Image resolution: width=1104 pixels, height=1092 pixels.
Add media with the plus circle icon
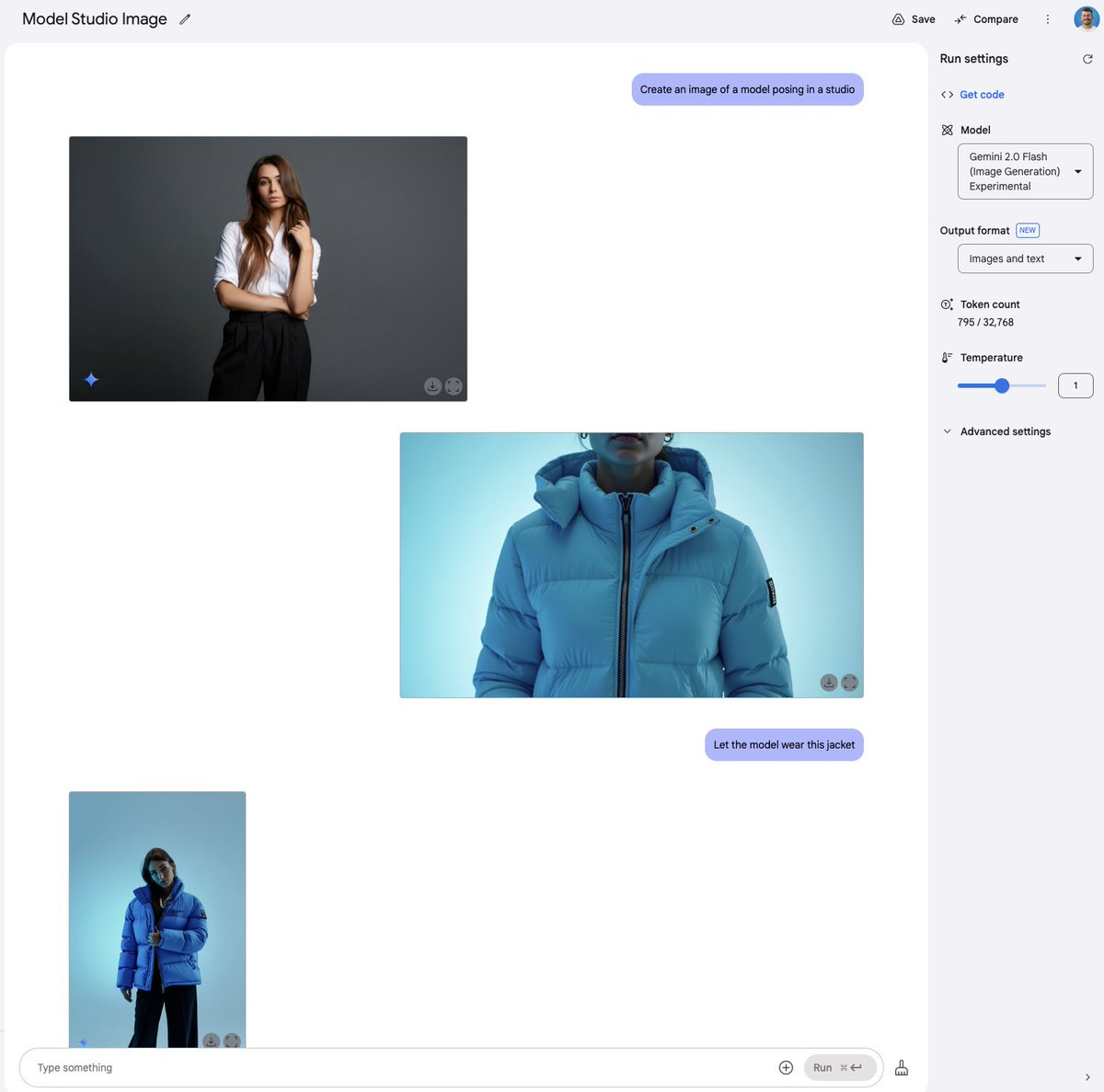[x=786, y=1067]
